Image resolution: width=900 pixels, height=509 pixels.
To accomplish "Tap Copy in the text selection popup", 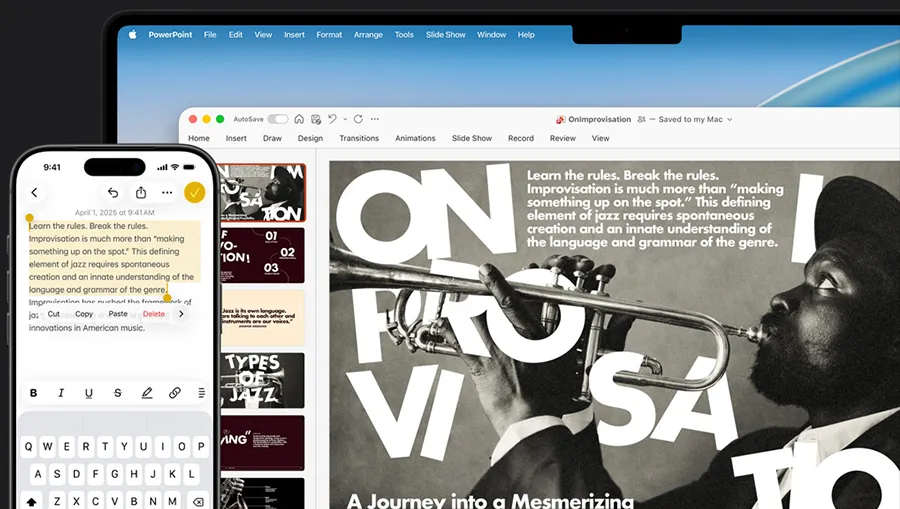I will pos(84,314).
